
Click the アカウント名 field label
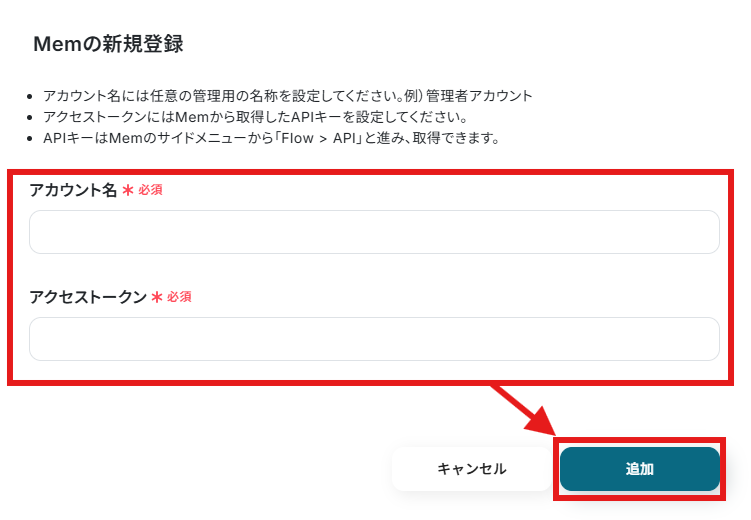tap(73, 190)
